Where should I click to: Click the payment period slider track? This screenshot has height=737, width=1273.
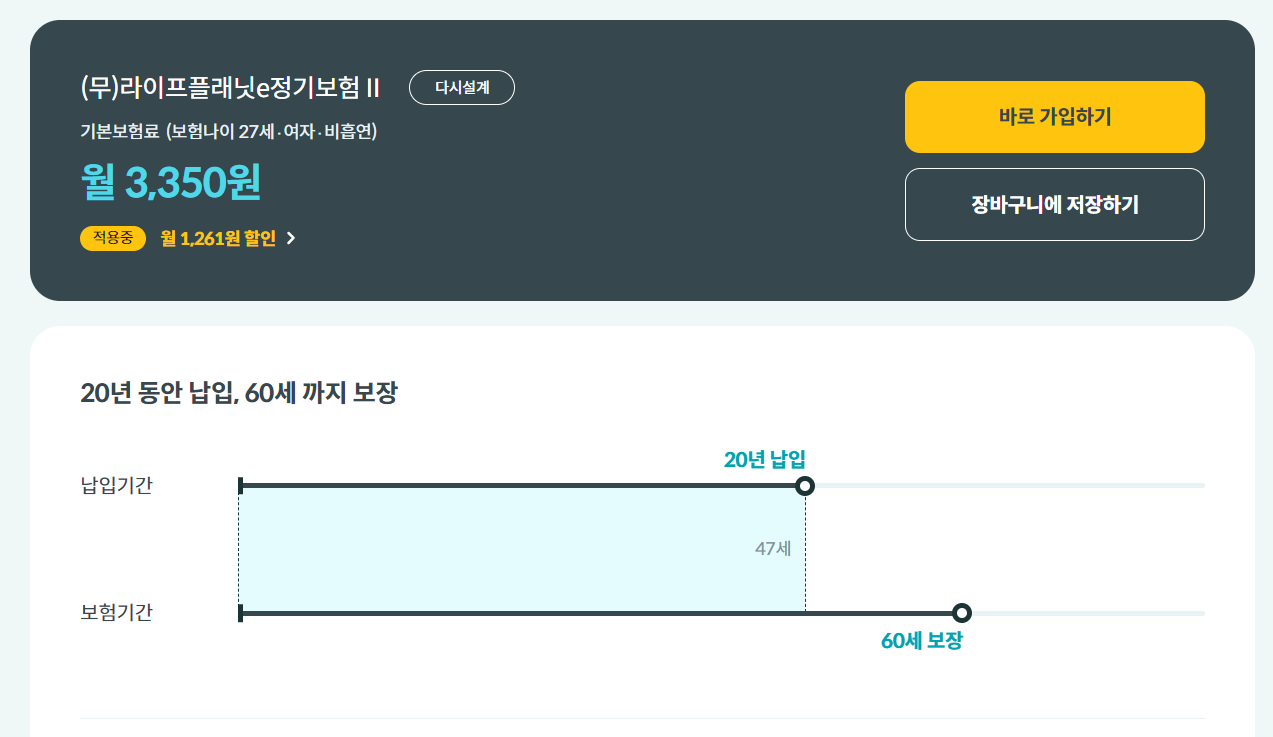[520, 485]
